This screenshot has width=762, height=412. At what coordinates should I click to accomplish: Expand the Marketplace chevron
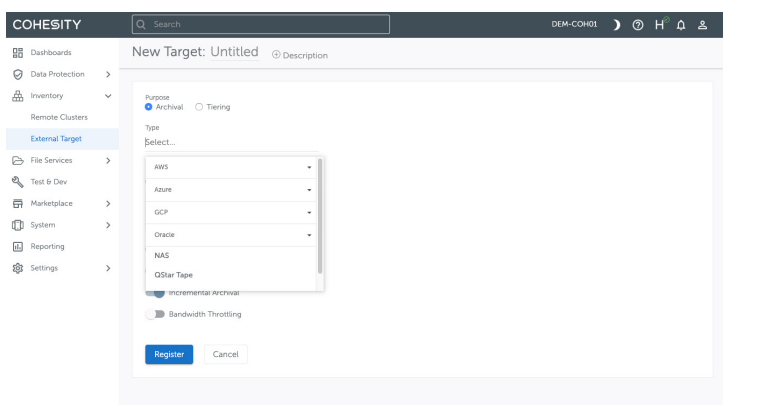108,204
